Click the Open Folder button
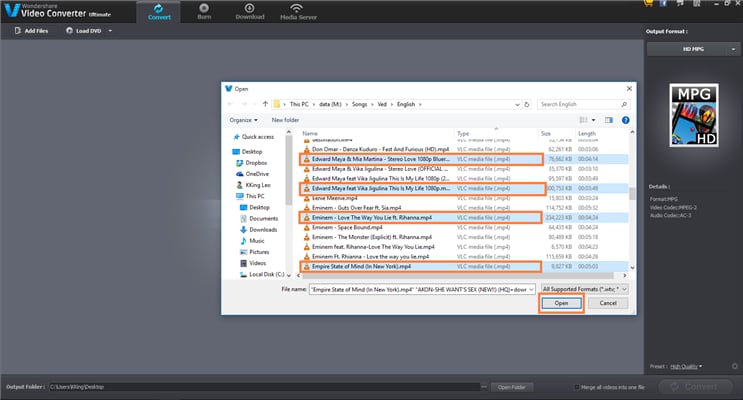743x400 pixels. (512, 387)
